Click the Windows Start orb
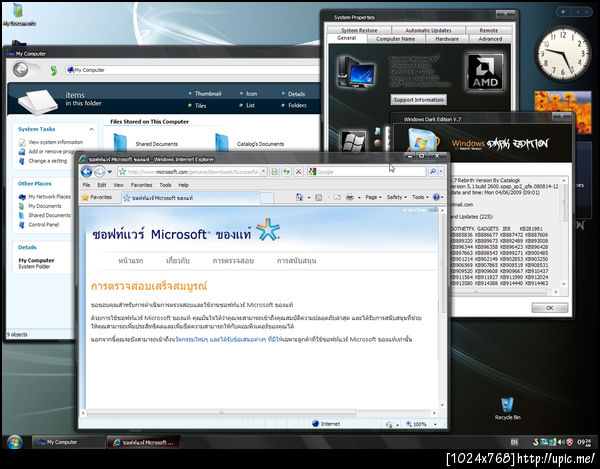This screenshot has height=469, width=600. pos(15,443)
